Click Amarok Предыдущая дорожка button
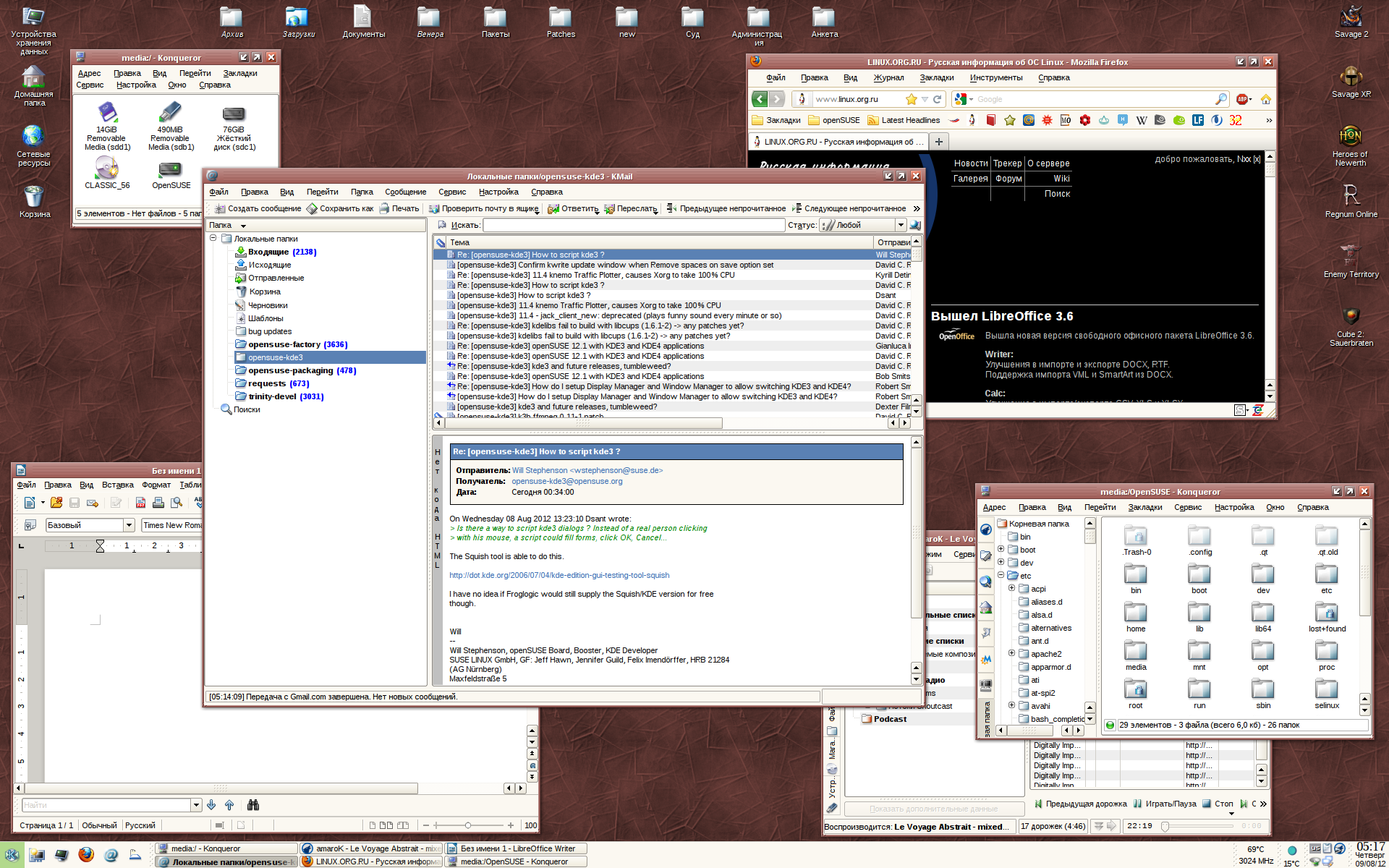Screen dimensions: 1389x868 coord(1081,804)
